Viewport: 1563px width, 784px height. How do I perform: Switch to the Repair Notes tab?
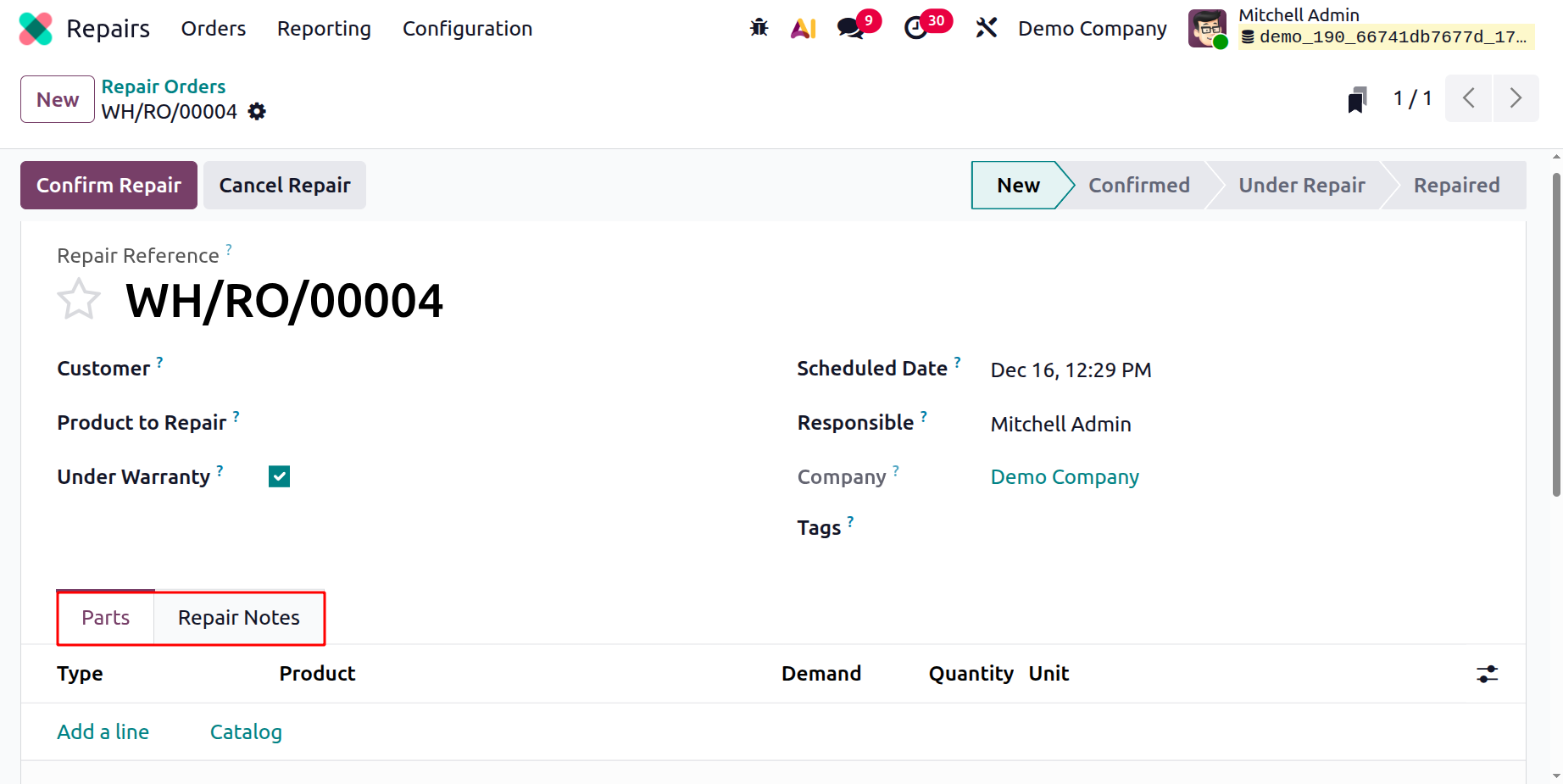tap(239, 618)
